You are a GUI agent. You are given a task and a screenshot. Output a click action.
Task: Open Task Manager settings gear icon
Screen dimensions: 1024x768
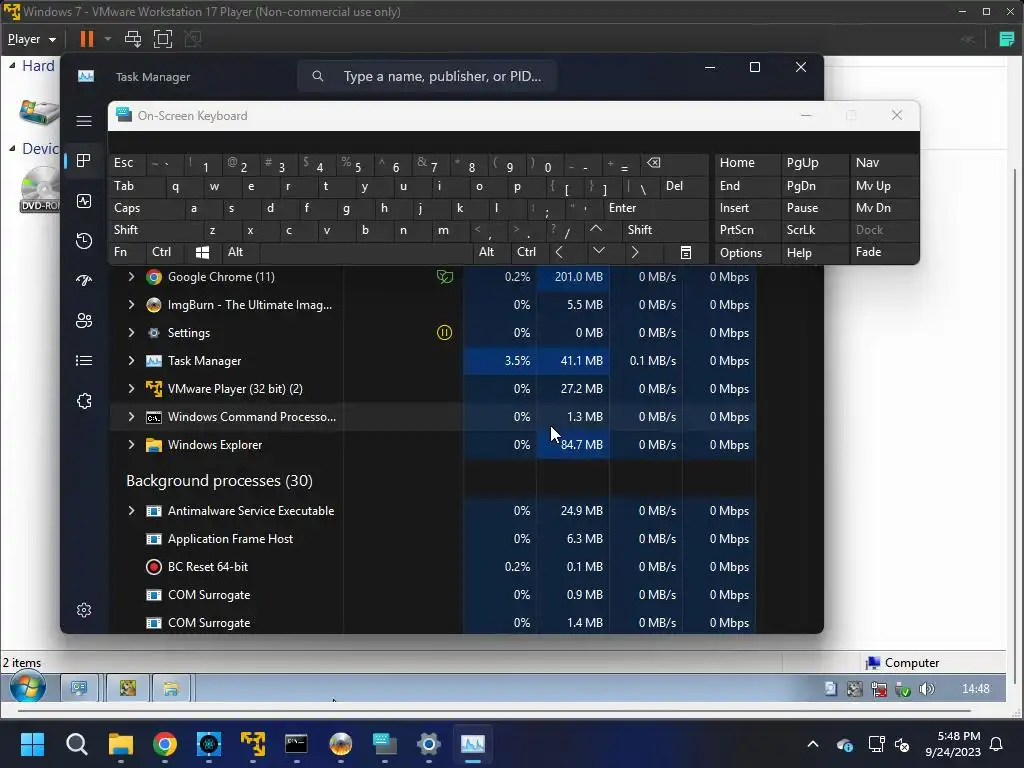click(x=84, y=610)
